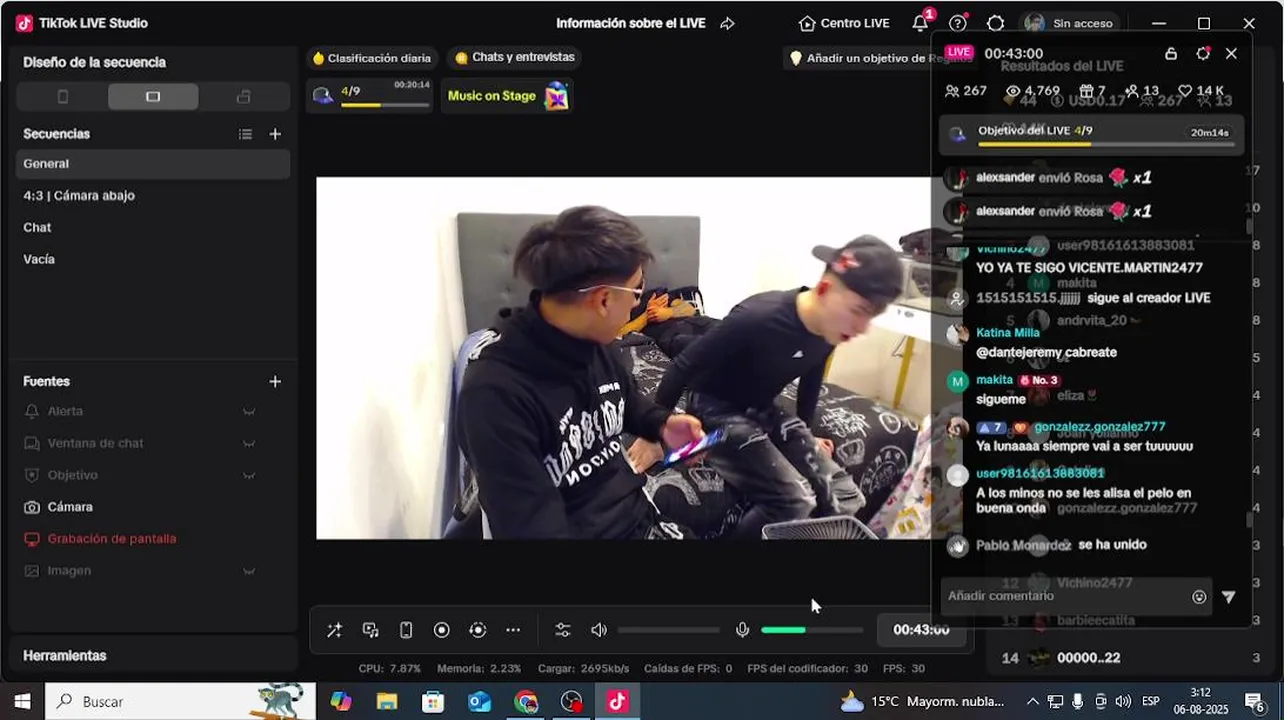Select the Grabación de pantalla source
This screenshot has height=720, width=1284.
[153, 539]
